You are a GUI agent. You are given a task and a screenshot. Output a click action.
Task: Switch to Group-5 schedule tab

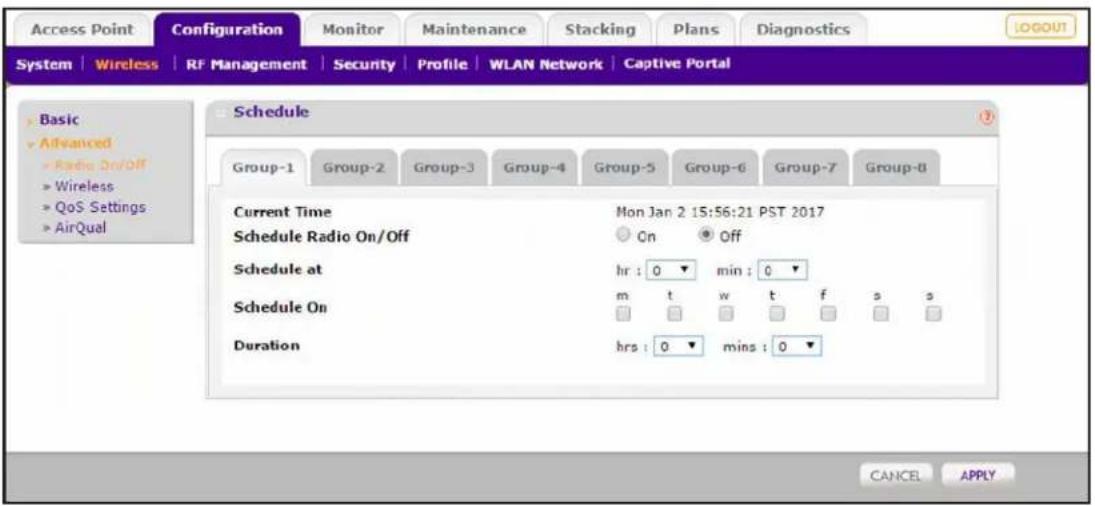pyautogui.click(x=625, y=168)
